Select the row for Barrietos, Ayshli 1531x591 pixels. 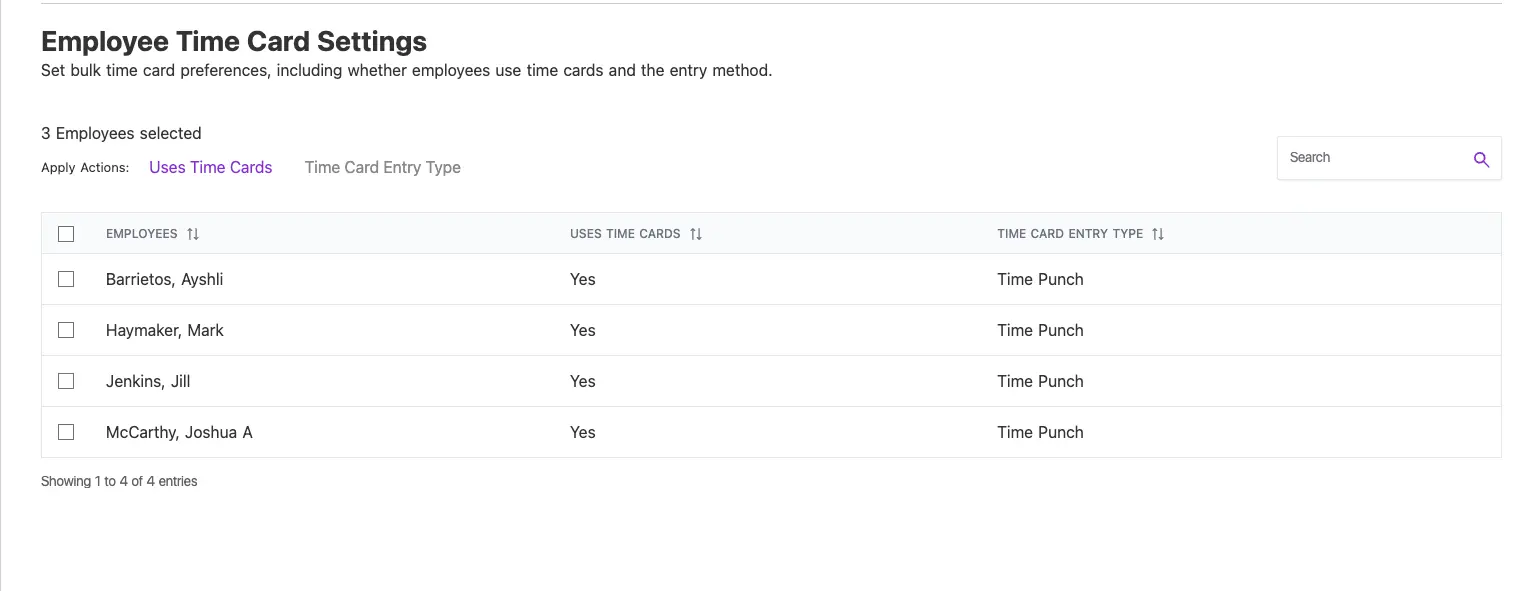164,279
